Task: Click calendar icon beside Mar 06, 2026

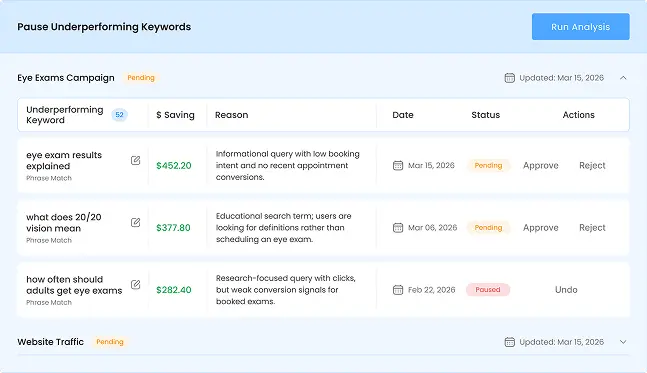Action: 398,228
